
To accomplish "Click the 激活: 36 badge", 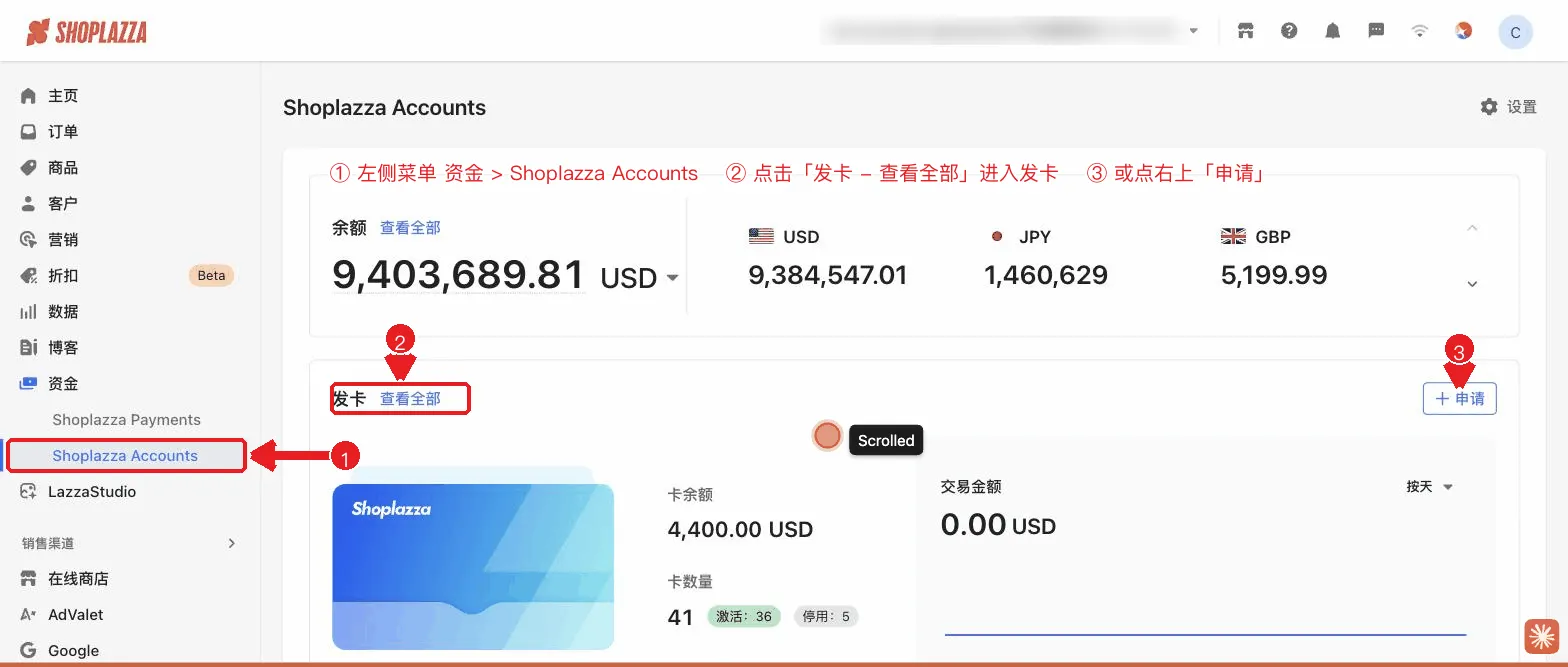I will (744, 617).
